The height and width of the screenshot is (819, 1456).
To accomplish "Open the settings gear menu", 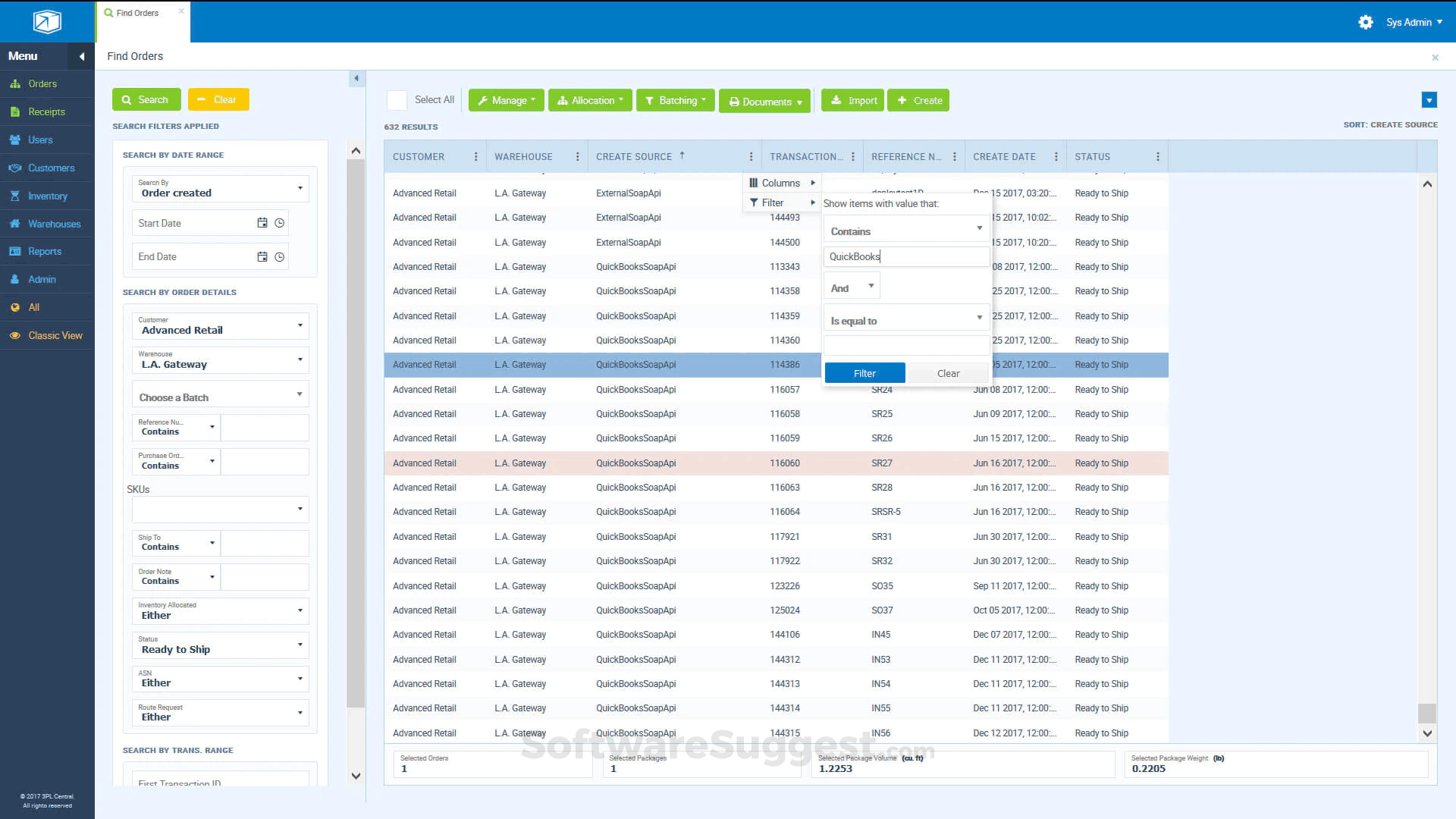I will point(1366,22).
